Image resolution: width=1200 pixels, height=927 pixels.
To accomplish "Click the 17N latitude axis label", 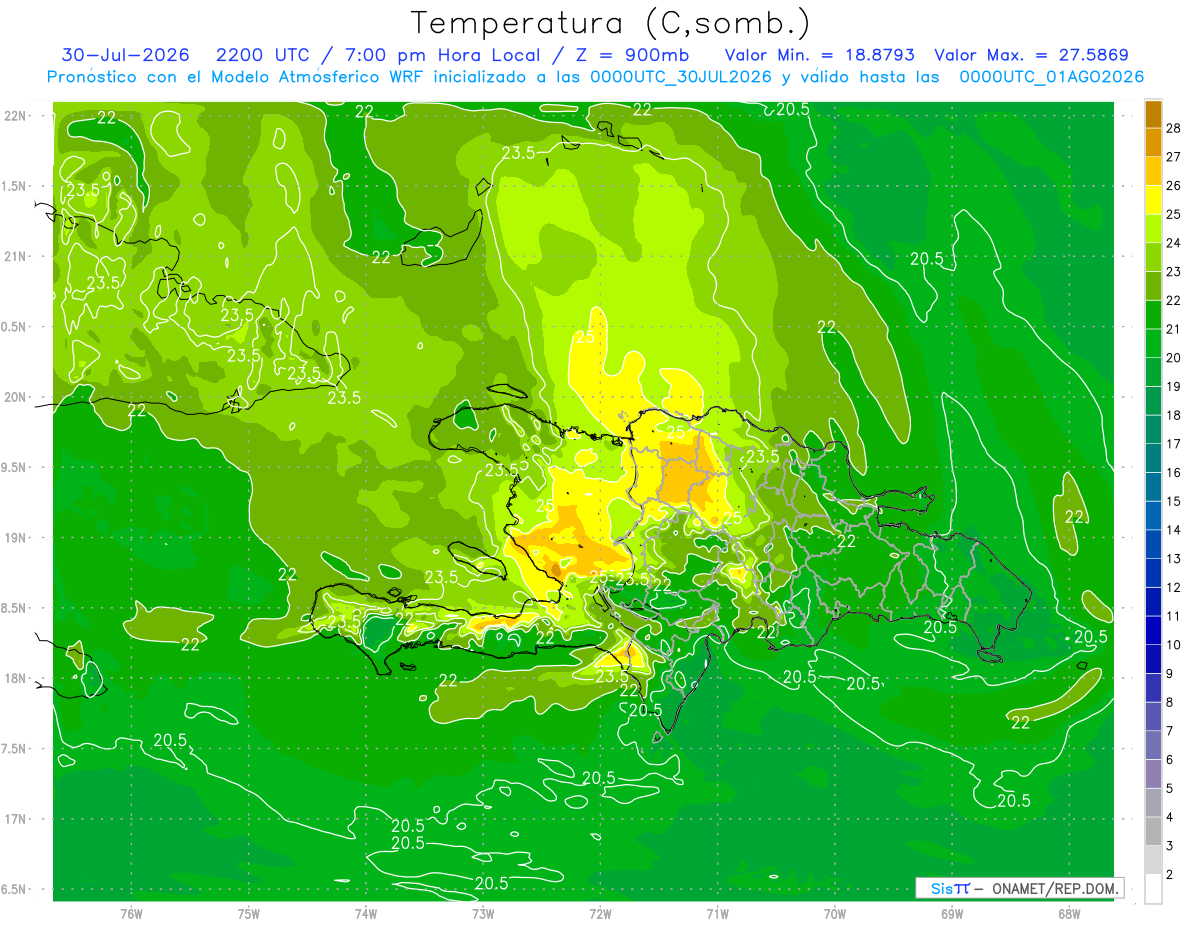I will tap(15, 819).
